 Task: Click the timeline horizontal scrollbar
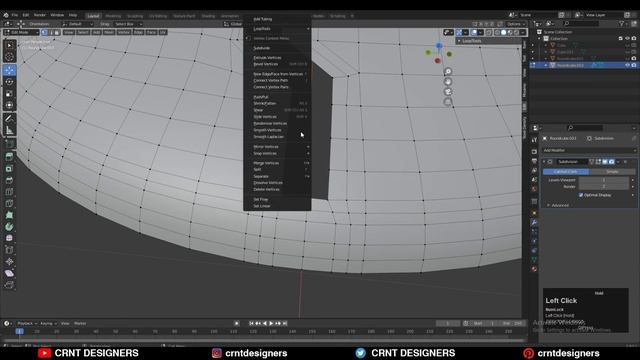click(264, 340)
